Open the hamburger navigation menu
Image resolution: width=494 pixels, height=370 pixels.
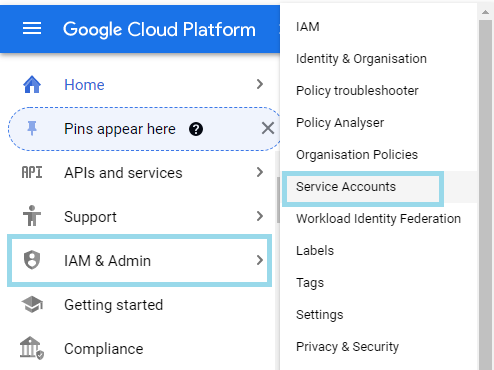pyautogui.click(x=32, y=28)
